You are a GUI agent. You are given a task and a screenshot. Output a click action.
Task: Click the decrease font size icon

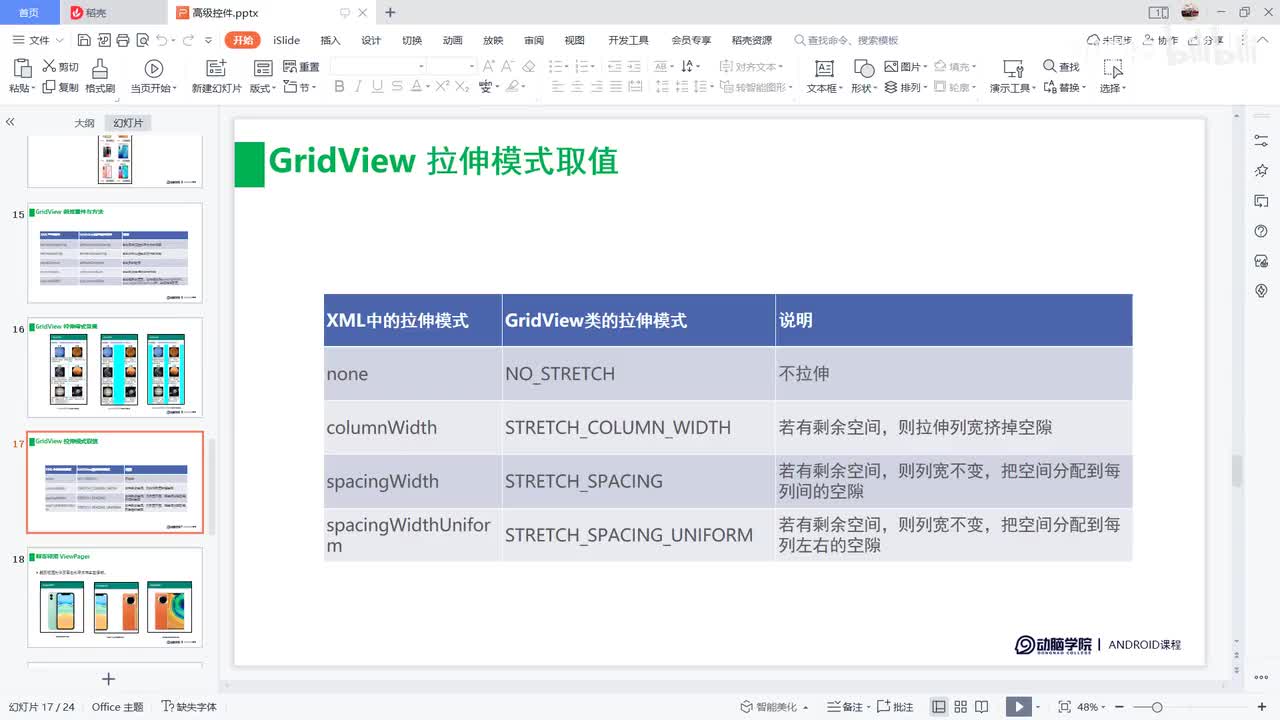pyautogui.click(x=508, y=66)
